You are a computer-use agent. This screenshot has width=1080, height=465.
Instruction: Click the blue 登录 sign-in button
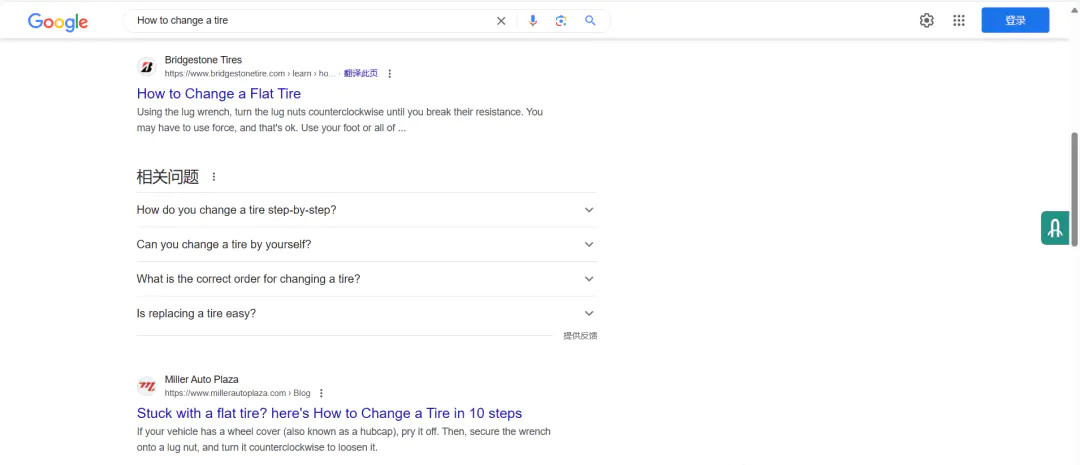[x=1015, y=21]
